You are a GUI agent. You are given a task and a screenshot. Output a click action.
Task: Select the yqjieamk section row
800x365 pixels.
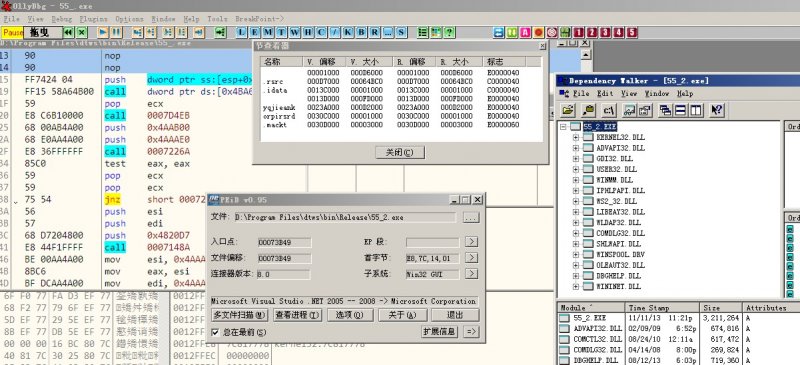click(401, 107)
